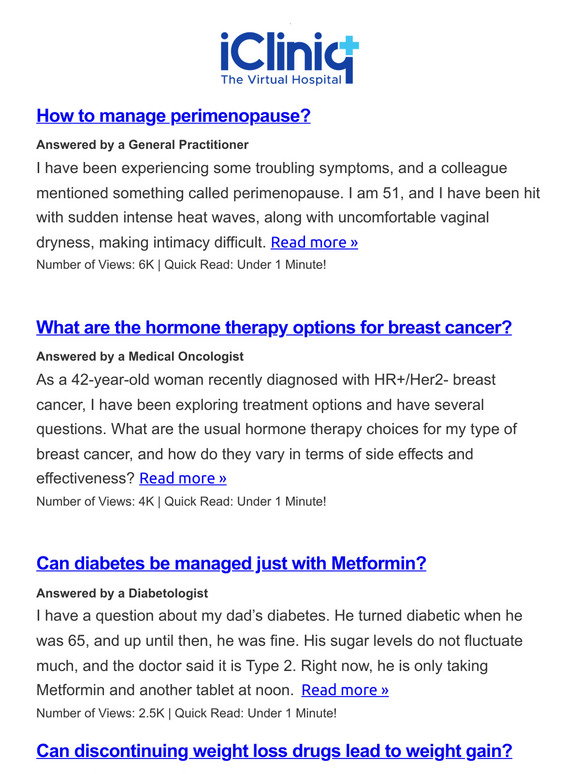The width and height of the screenshot is (580, 774).
Task: Click 'Answered by a Diabetologist' label
Action: point(122,593)
